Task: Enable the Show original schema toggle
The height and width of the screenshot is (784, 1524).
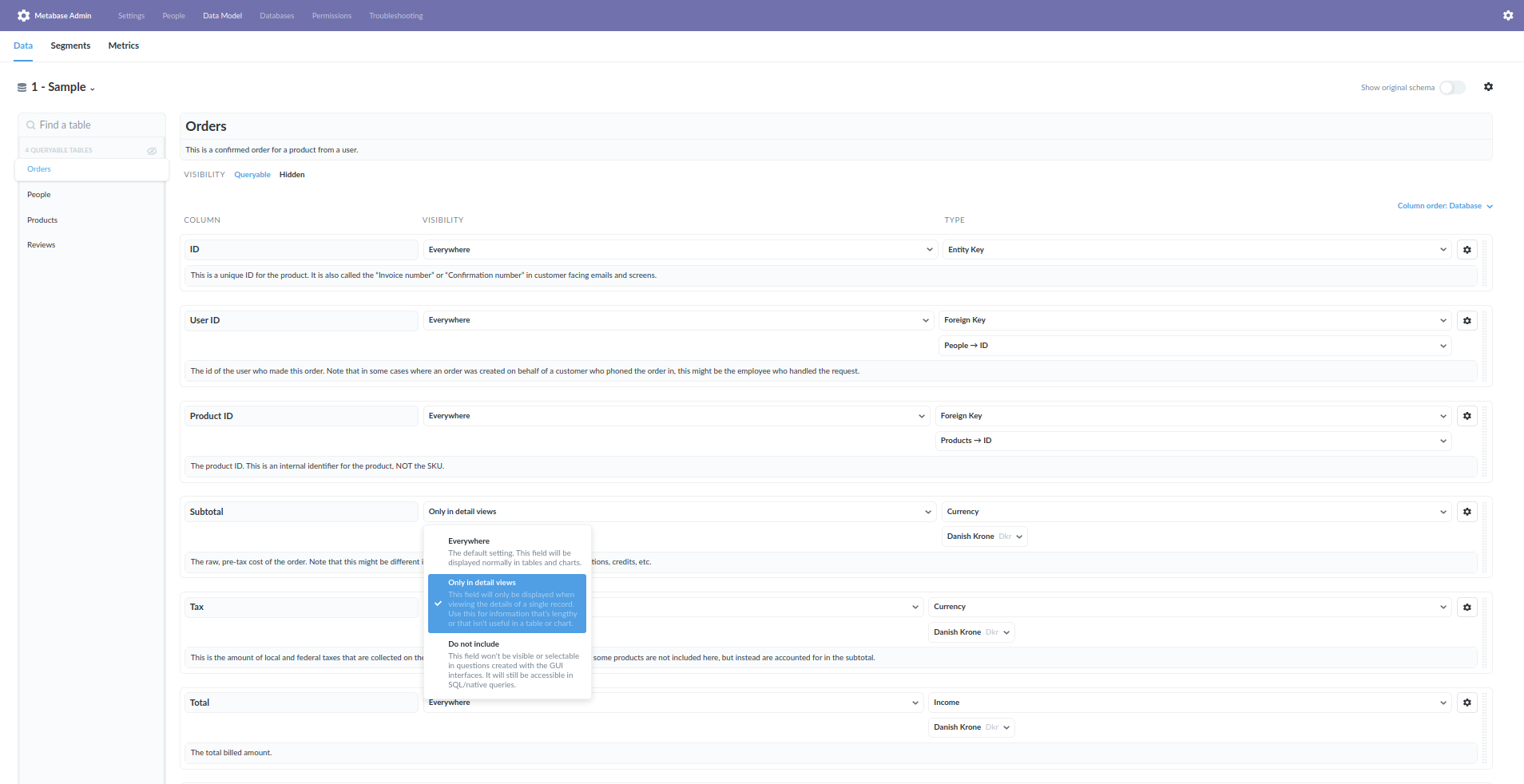Action: point(1451,88)
